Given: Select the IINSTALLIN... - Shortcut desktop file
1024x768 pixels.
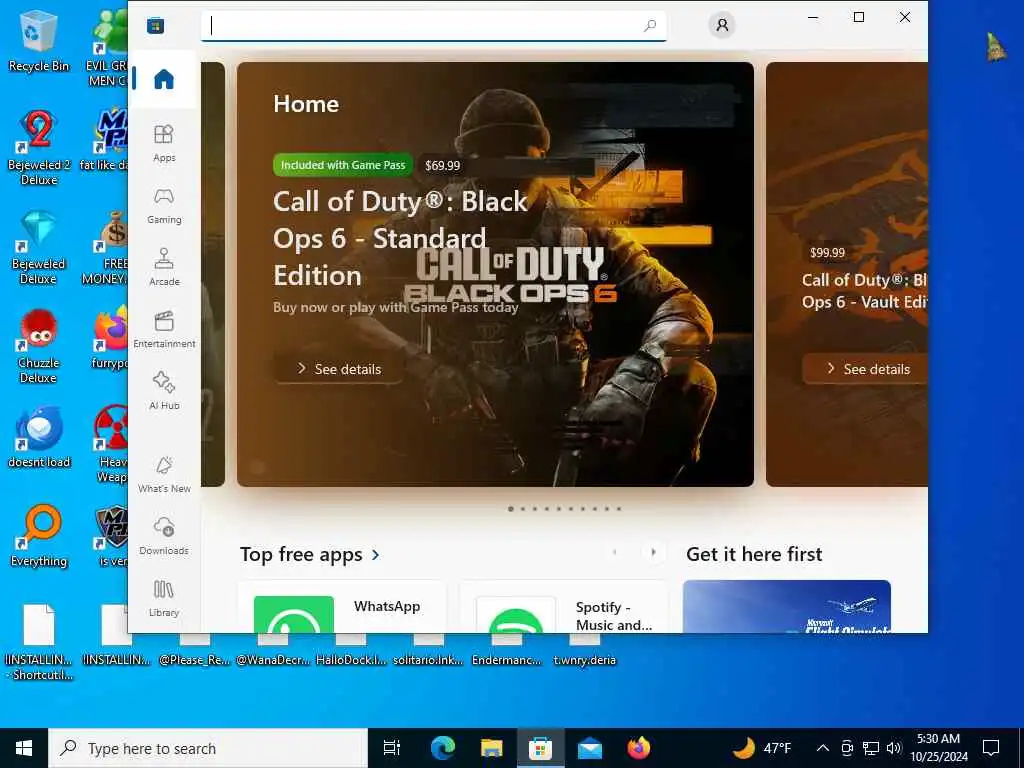Looking at the screenshot, I should pos(39,642).
